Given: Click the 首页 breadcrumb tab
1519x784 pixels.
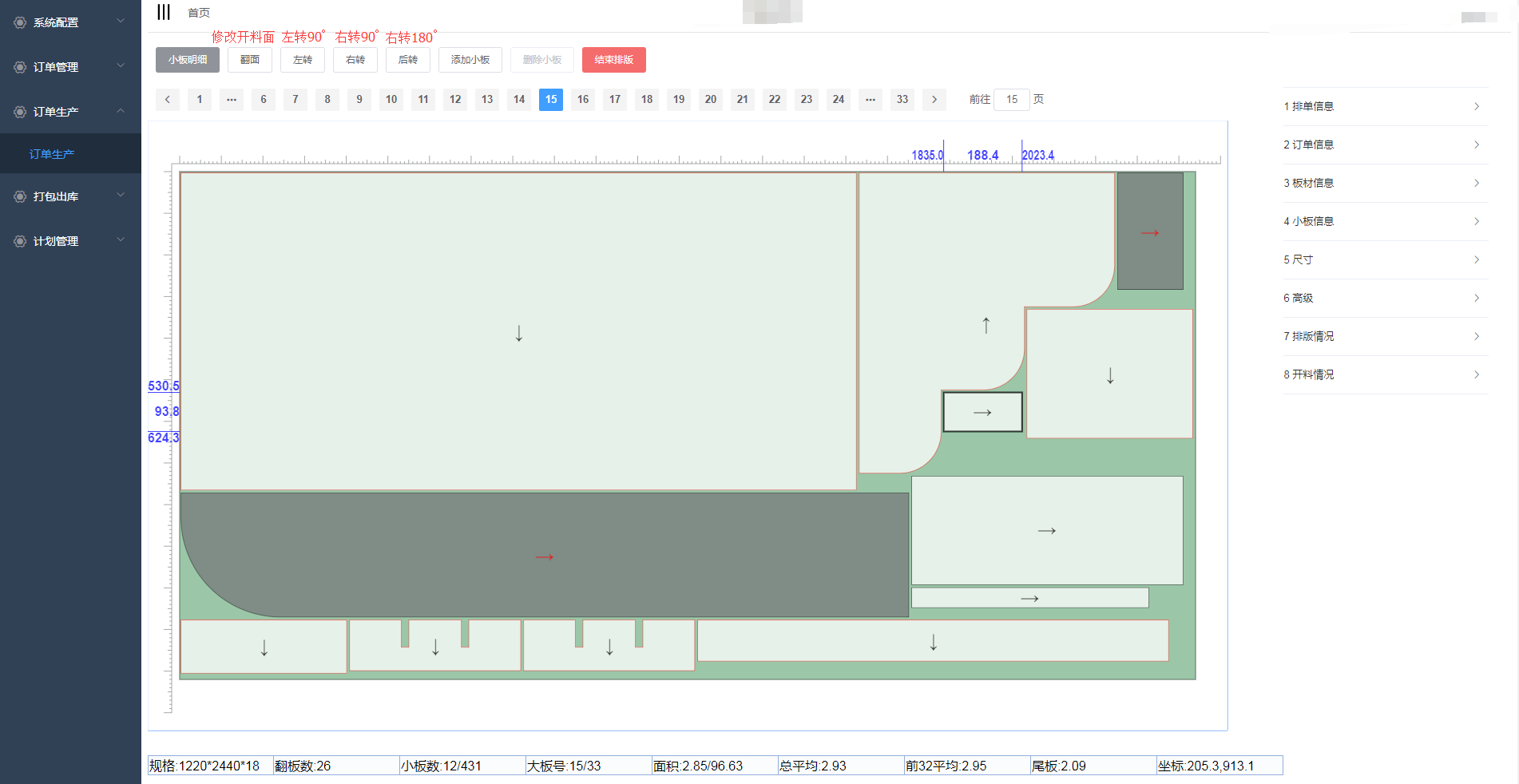Looking at the screenshot, I should tap(199, 13).
